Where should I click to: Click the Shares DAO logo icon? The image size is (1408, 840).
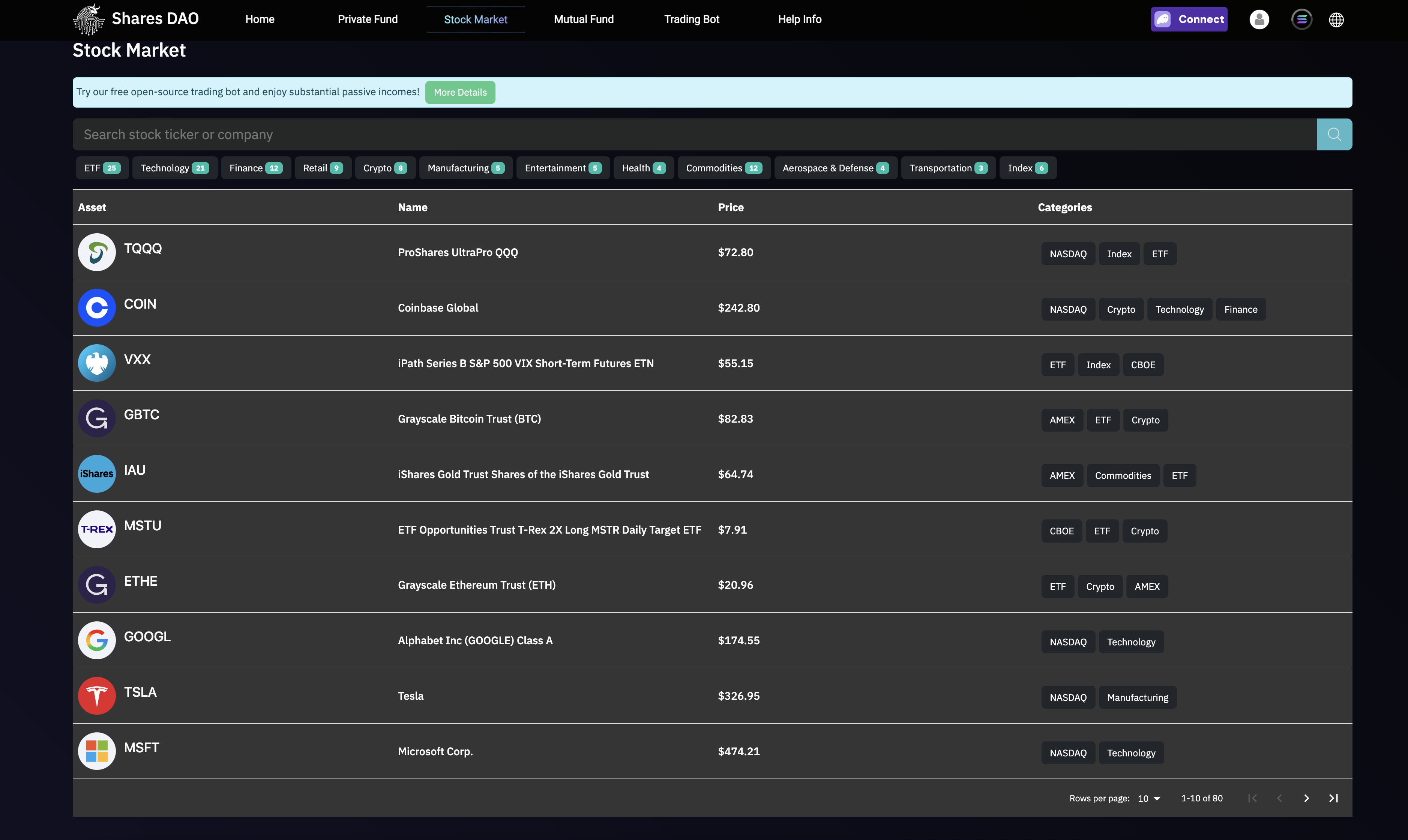[89, 19]
